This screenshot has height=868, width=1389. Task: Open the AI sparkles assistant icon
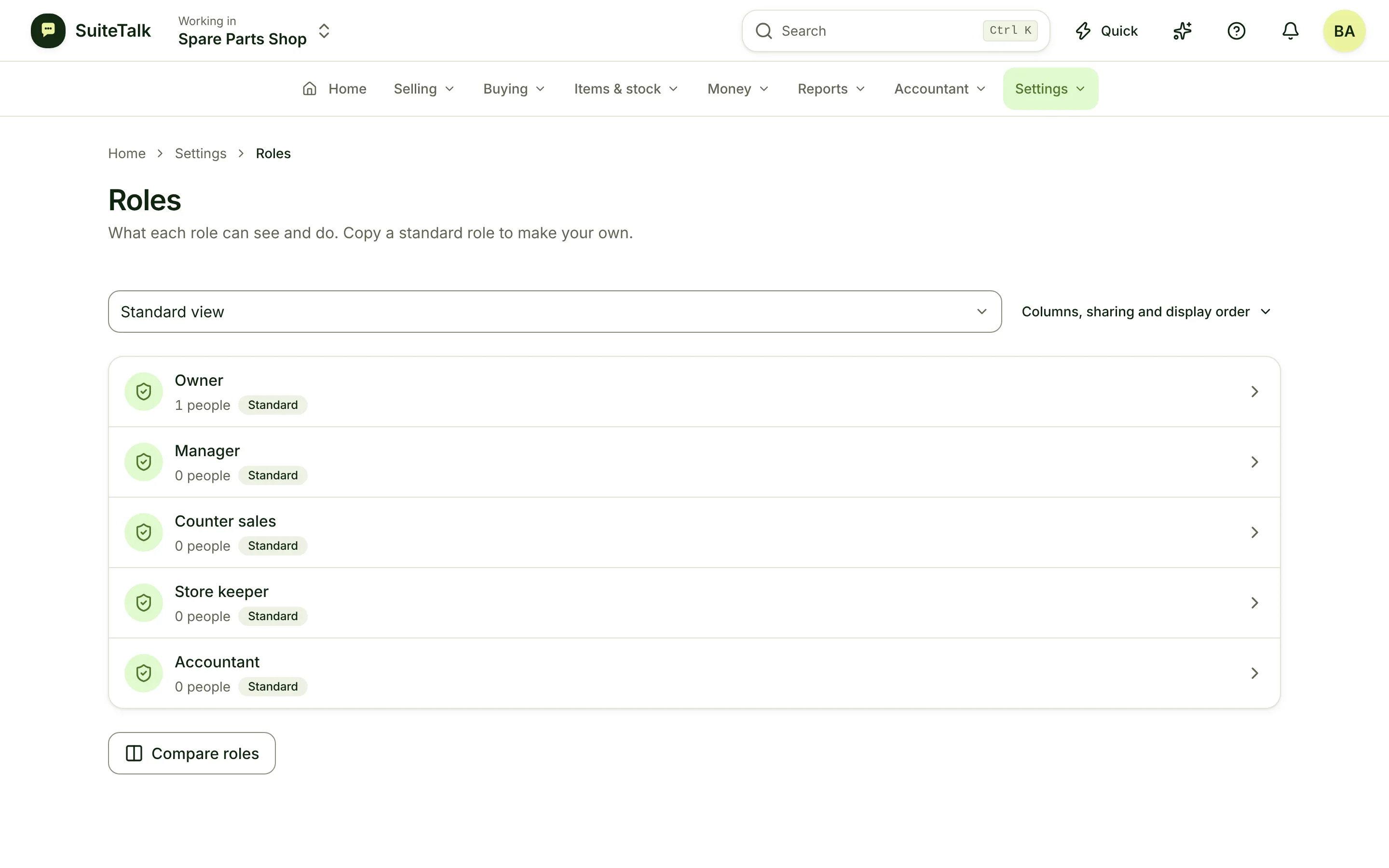pos(1183,31)
